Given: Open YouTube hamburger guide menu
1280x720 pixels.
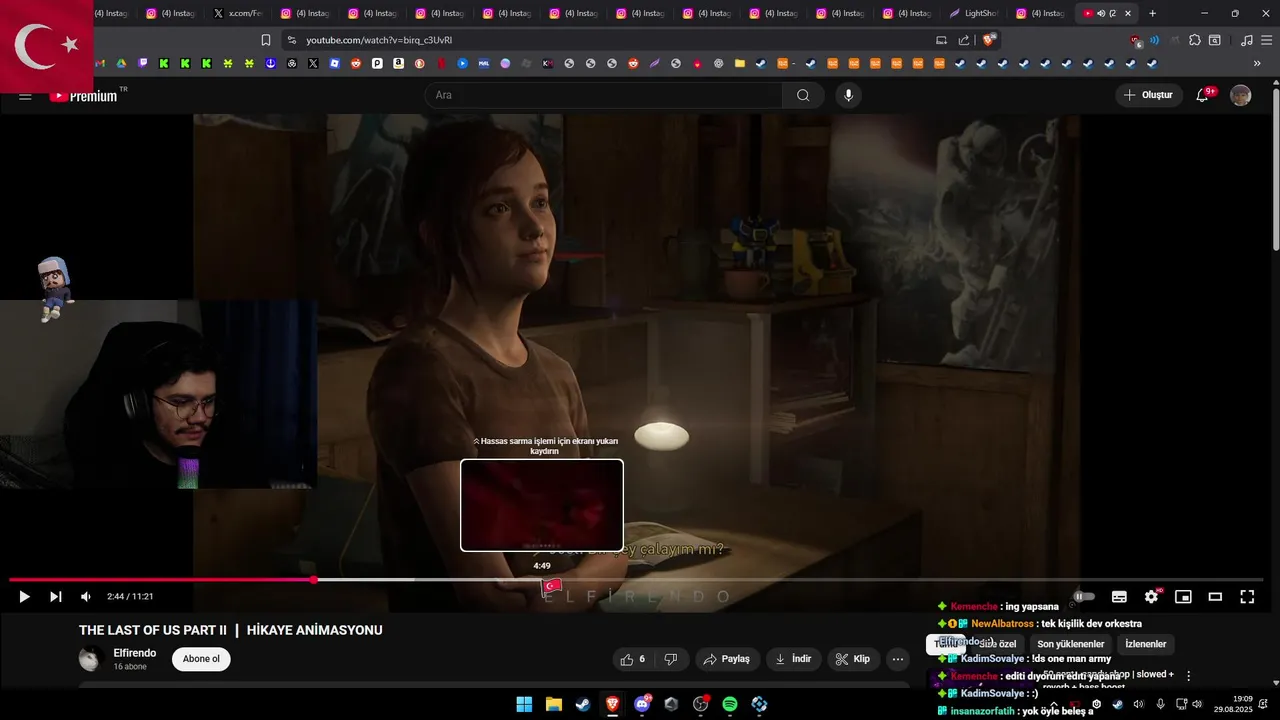Looking at the screenshot, I should (25, 95).
